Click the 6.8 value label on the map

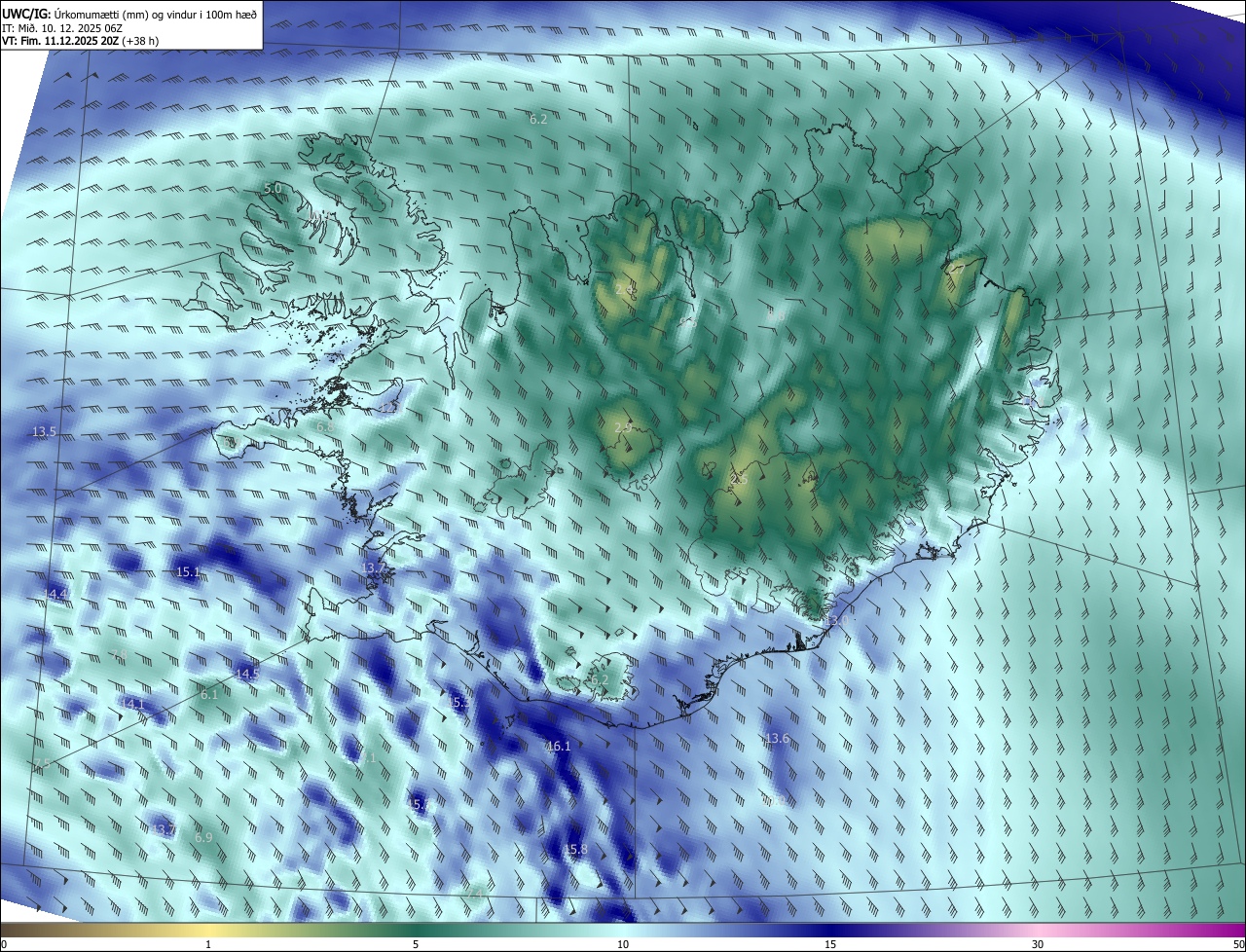pyautogui.click(x=325, y=427)
